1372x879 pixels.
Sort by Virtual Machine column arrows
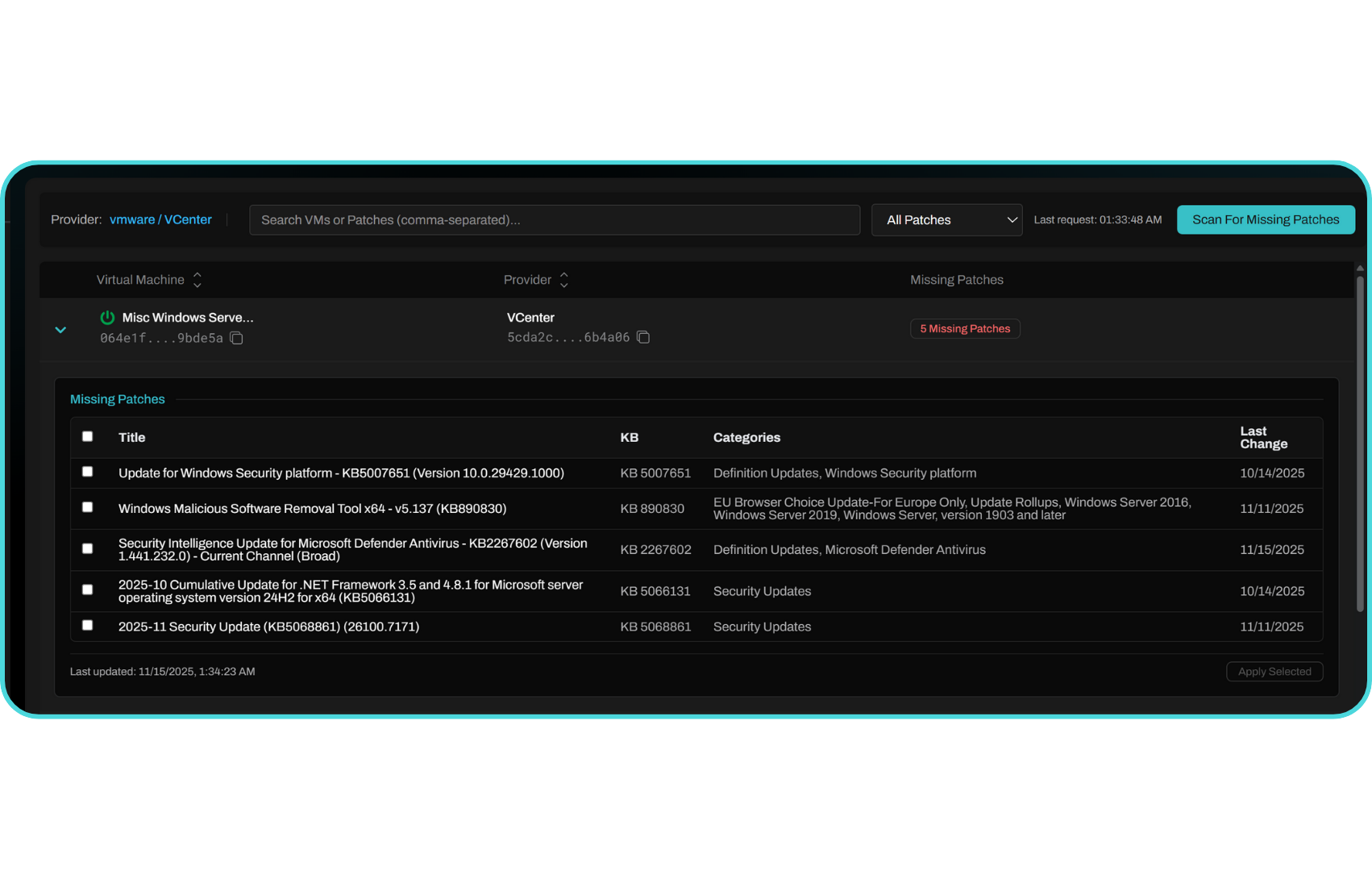tap(197, 280)
